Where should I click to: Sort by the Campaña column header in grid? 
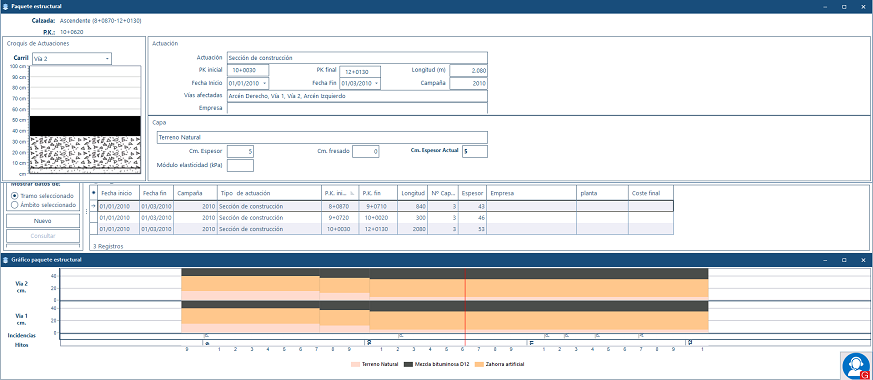195,193
